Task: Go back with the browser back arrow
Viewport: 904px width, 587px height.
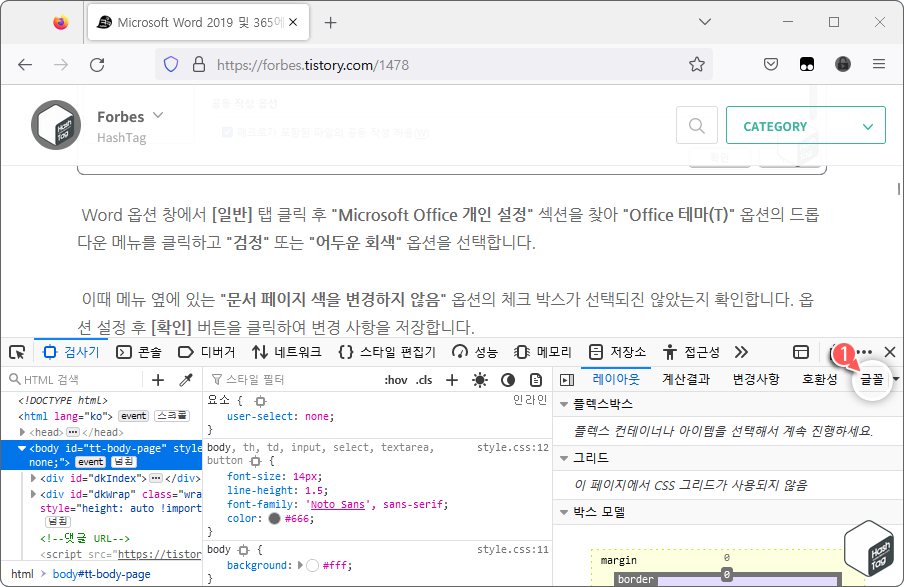Action: [25, 65]
